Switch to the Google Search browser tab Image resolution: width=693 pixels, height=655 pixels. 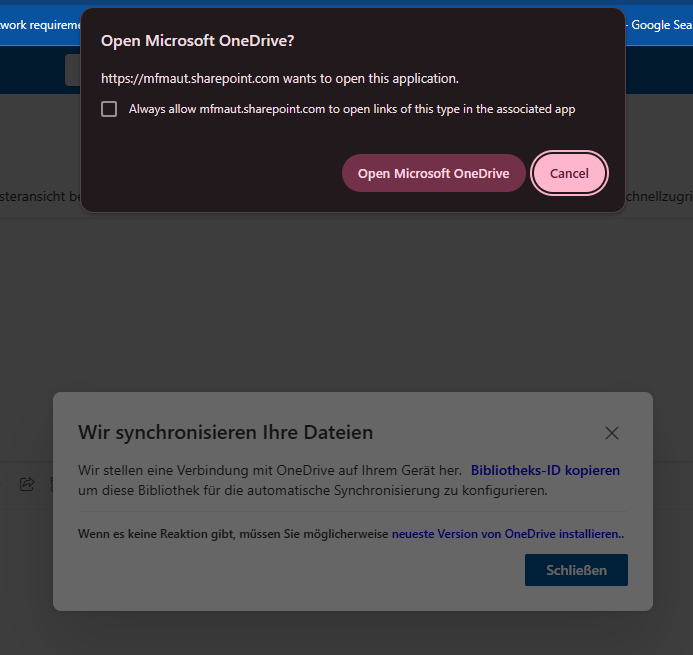[x=660, y=25]
